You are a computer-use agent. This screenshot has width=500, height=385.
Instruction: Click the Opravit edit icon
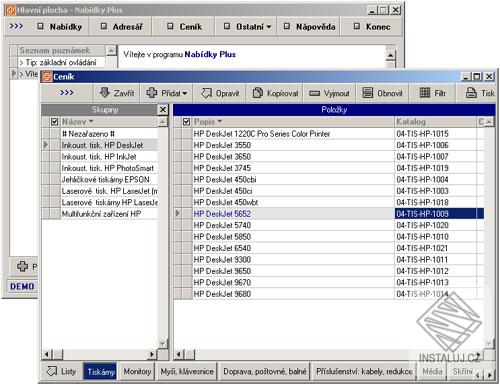(x=206, y=93)
